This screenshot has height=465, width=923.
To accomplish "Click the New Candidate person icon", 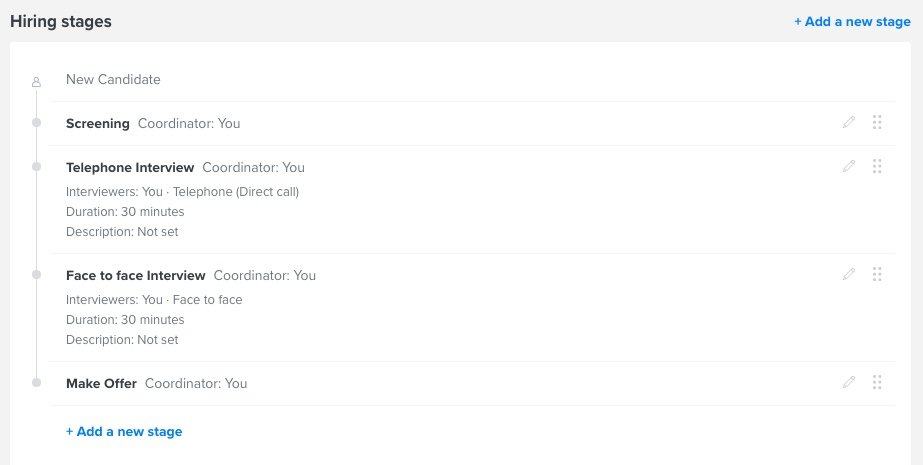I will point(37,81).
